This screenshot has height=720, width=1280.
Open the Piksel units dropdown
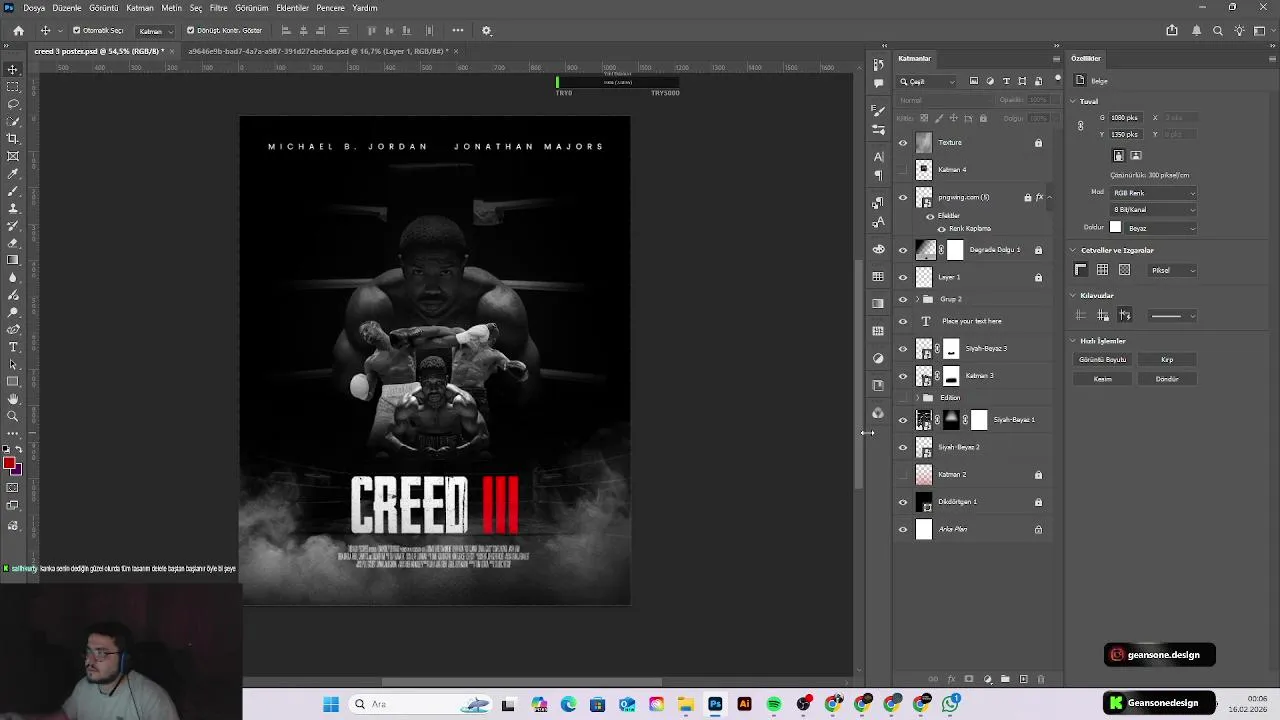point(1171,270)
